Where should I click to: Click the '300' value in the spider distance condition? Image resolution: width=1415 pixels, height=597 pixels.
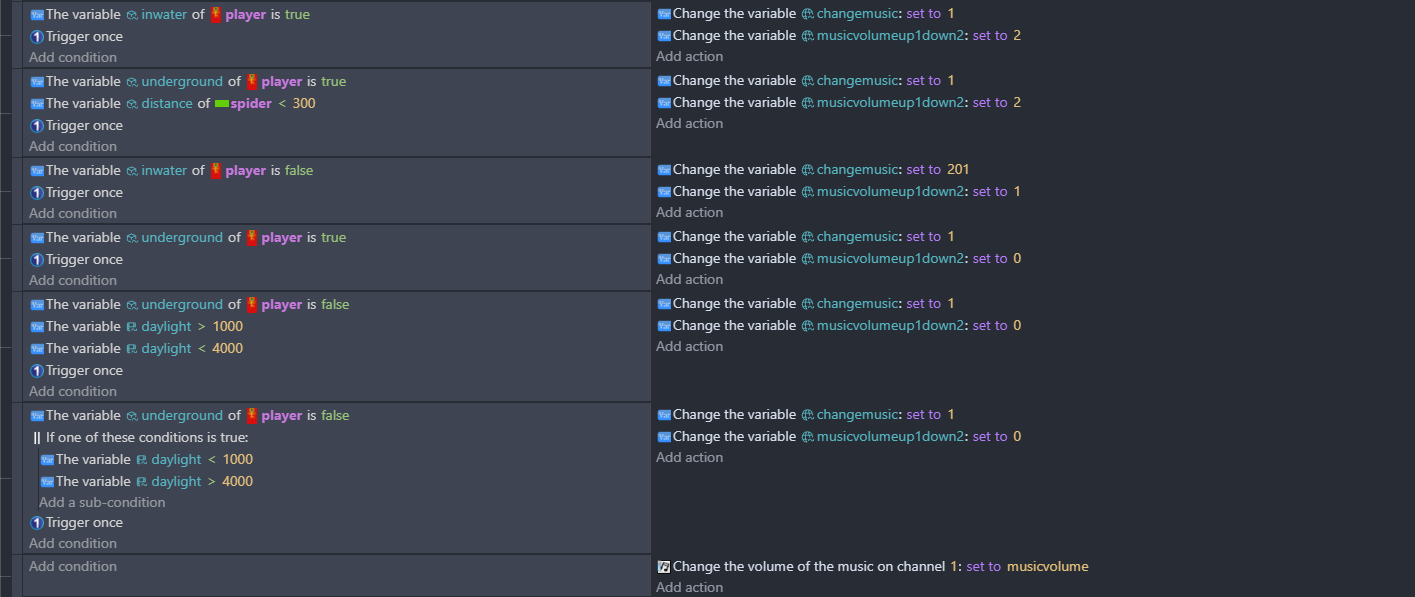coord(304,104)
